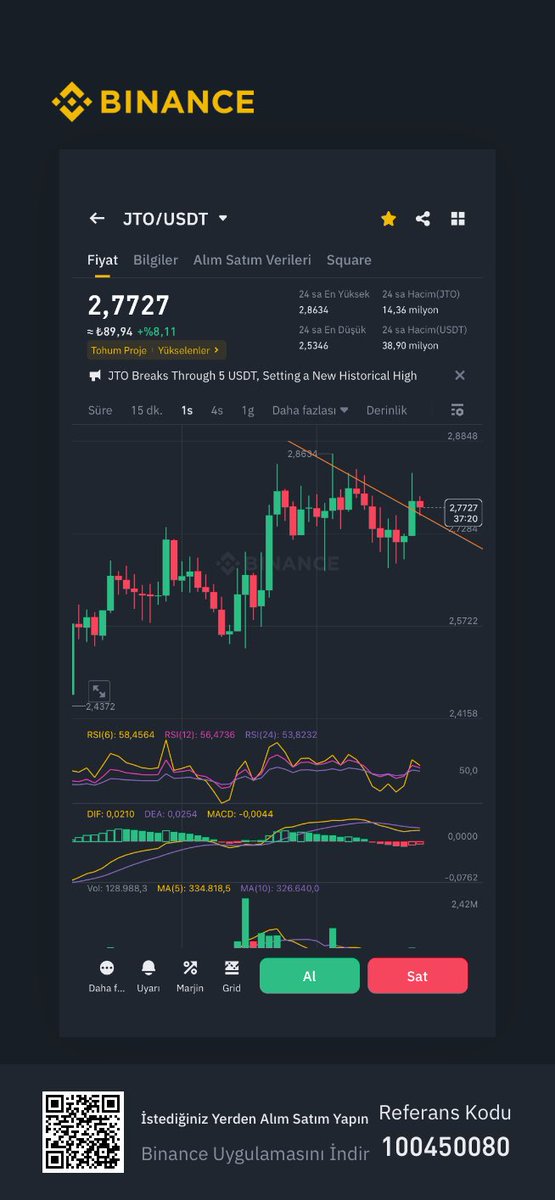Tap the megaphone announcement icon
555x1200 pixels.
tap(95, 376)
